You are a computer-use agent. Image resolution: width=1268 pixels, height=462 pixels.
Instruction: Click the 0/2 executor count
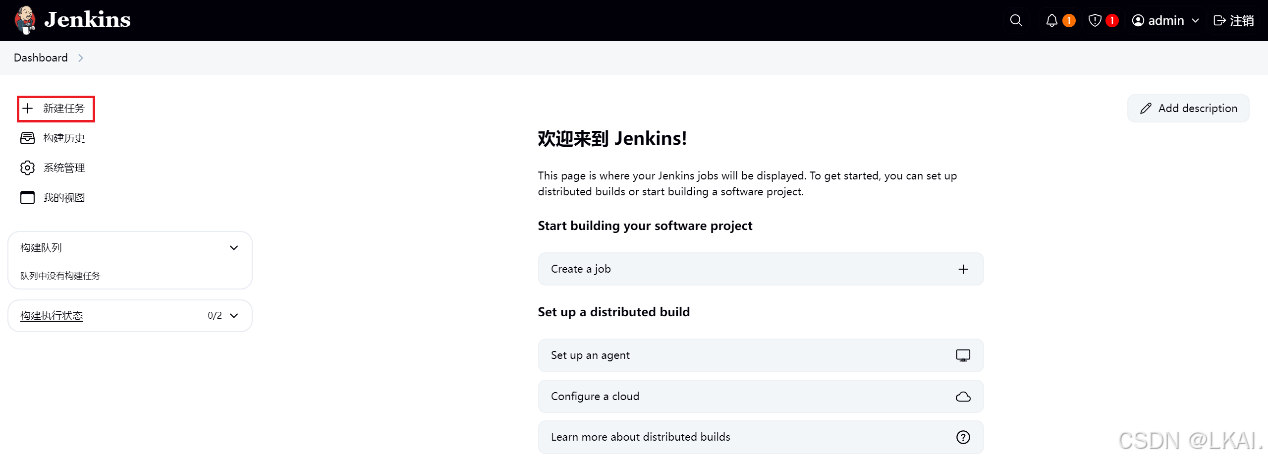click(215, 316)
